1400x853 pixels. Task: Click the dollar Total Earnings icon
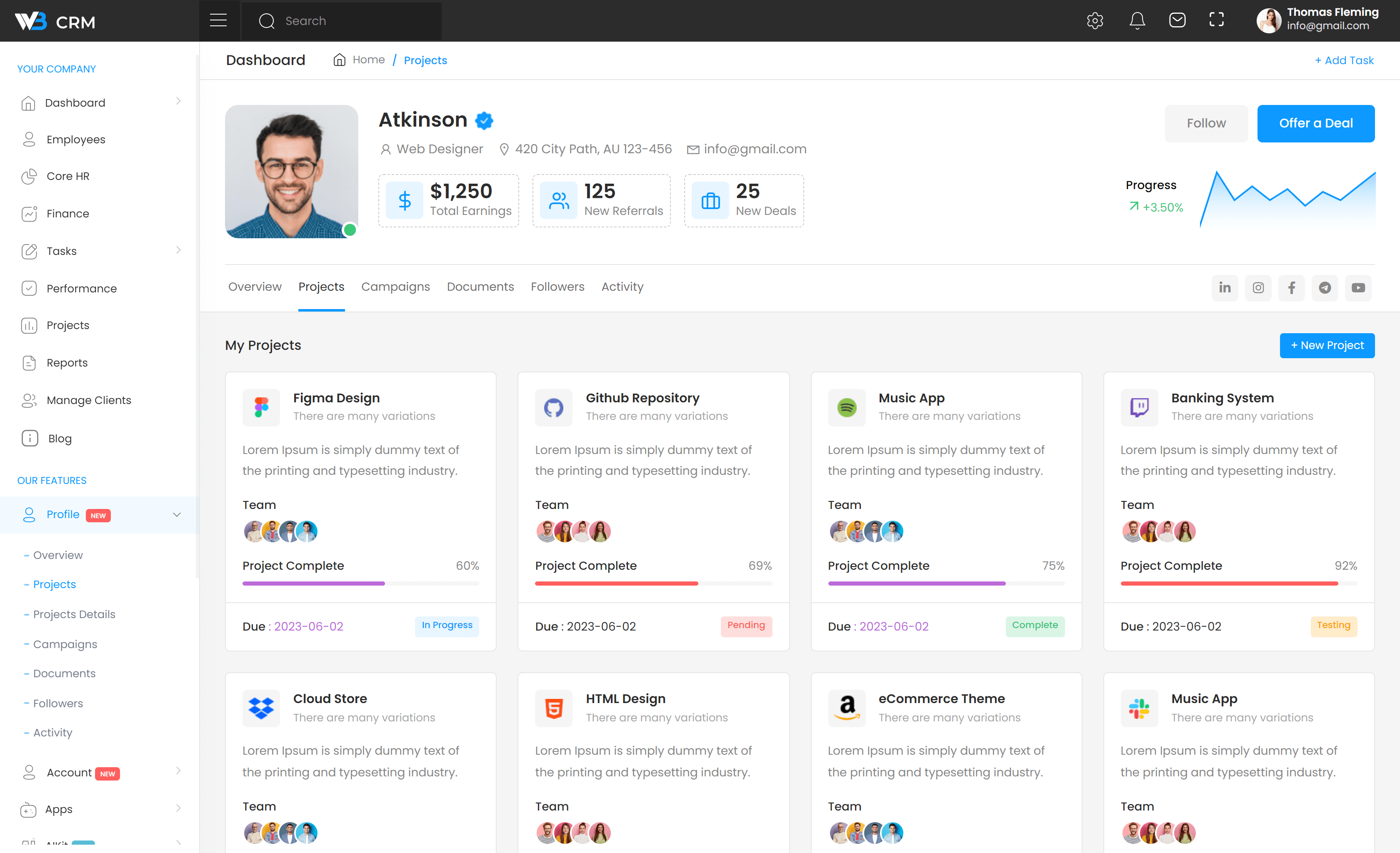(404, 200)
